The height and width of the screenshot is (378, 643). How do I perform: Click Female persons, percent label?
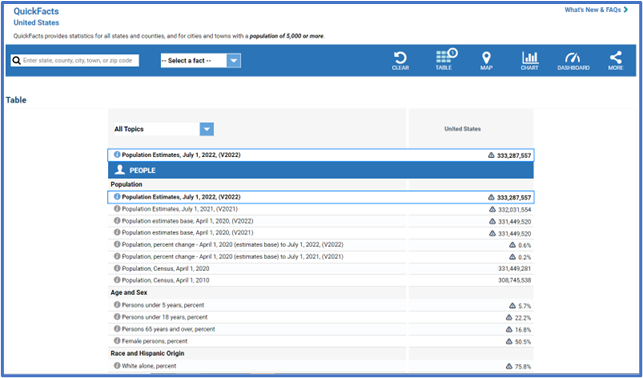[155, 341]
